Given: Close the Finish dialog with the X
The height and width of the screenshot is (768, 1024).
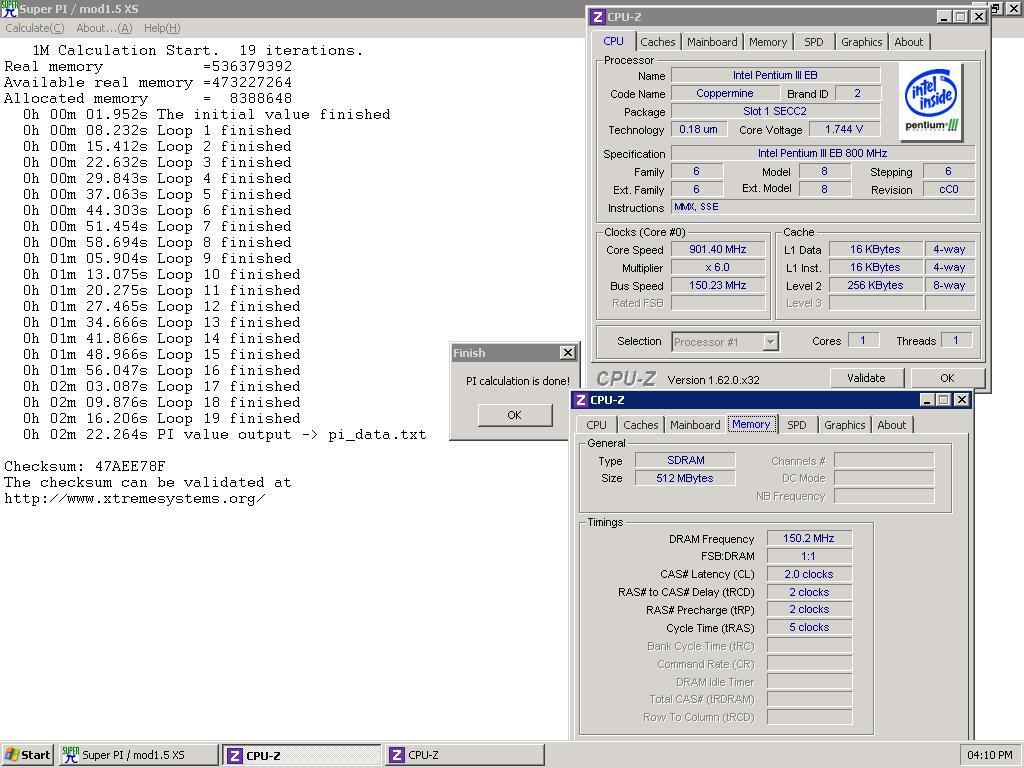Looking at the screenshot, I should pos(568,353).
